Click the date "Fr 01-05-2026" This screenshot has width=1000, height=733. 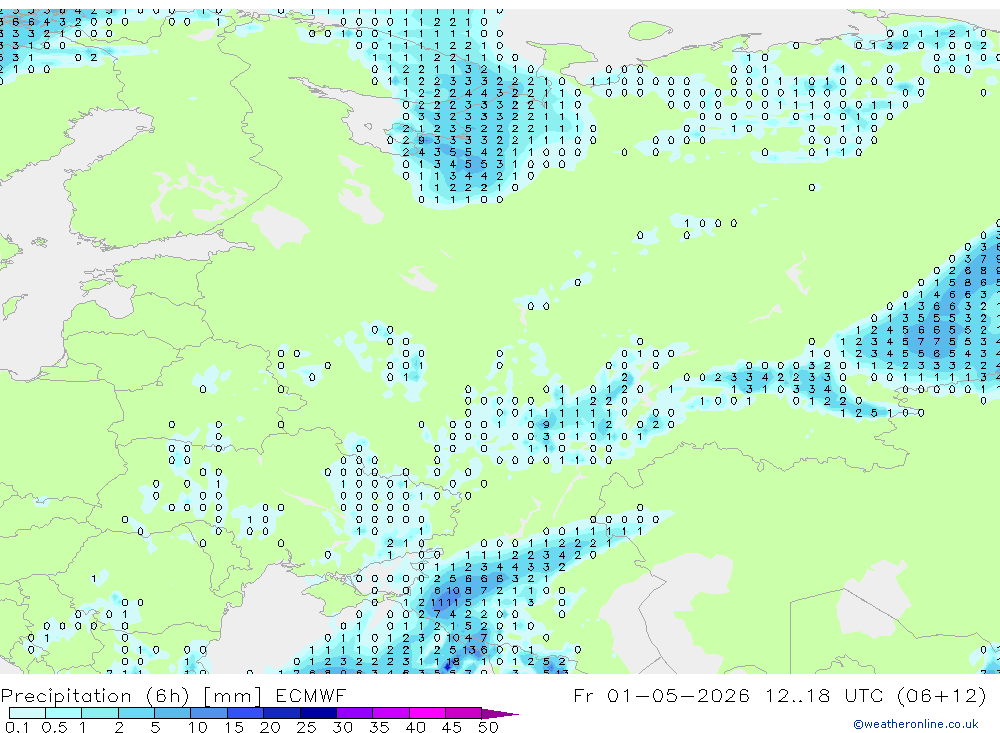click(x=661, y=695)
